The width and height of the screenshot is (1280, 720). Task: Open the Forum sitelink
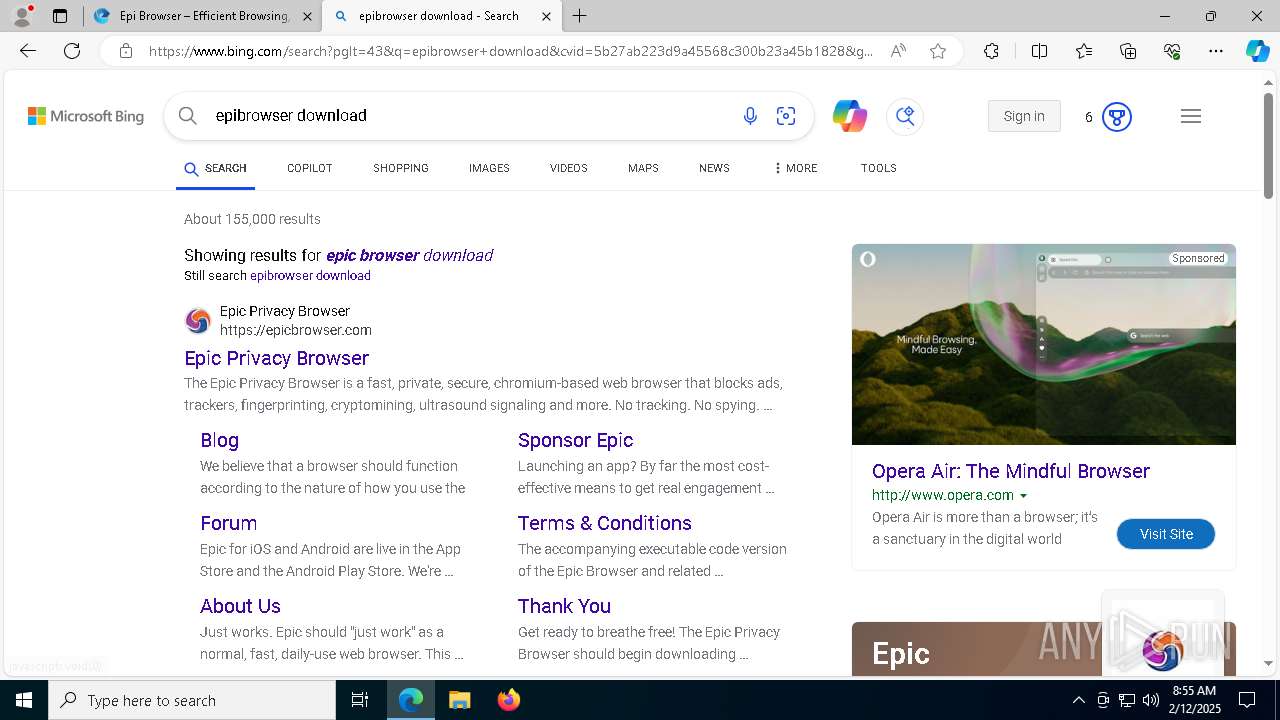pos(228,523)
